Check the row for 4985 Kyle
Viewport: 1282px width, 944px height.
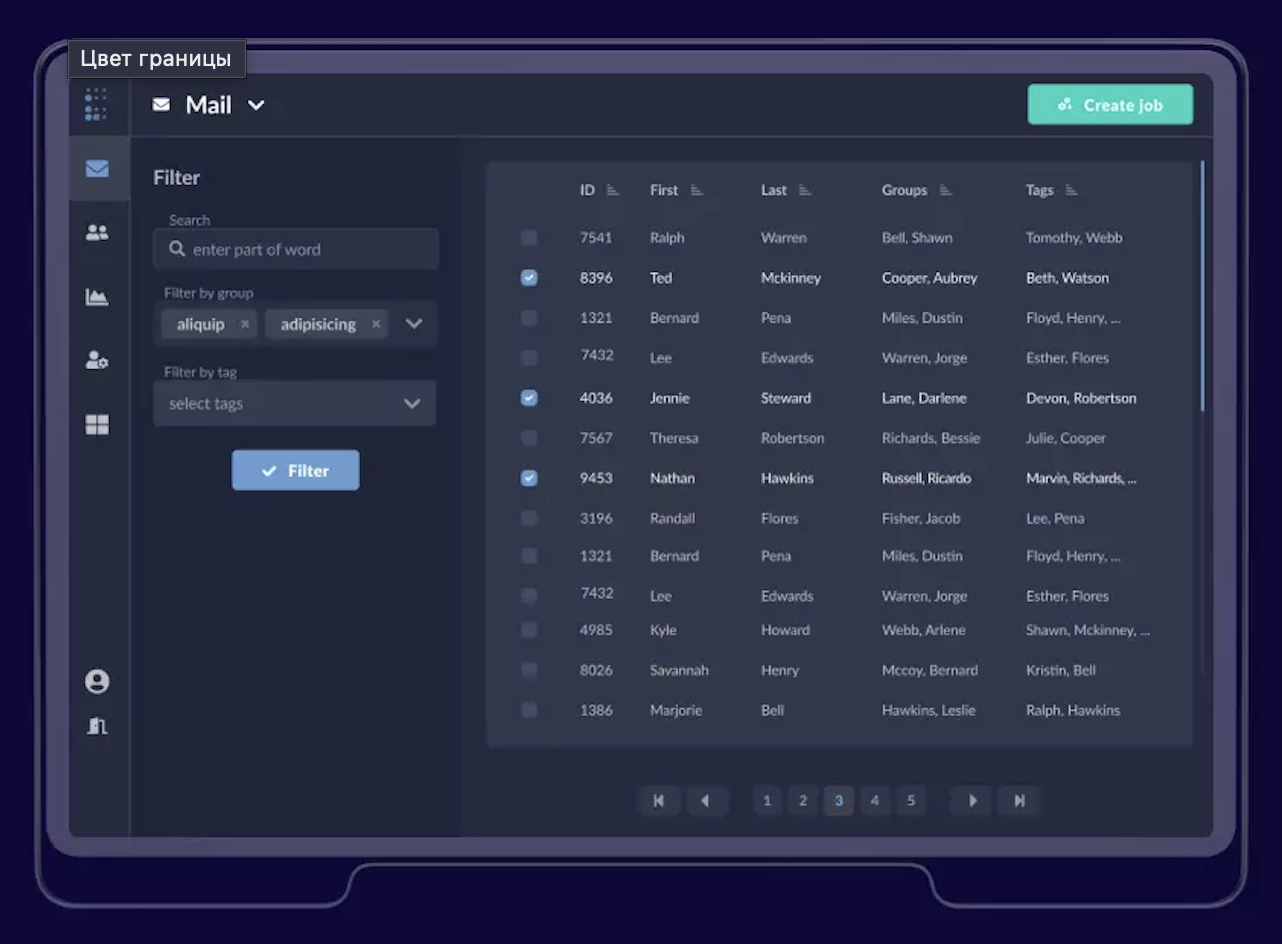[x=529, y=630]
